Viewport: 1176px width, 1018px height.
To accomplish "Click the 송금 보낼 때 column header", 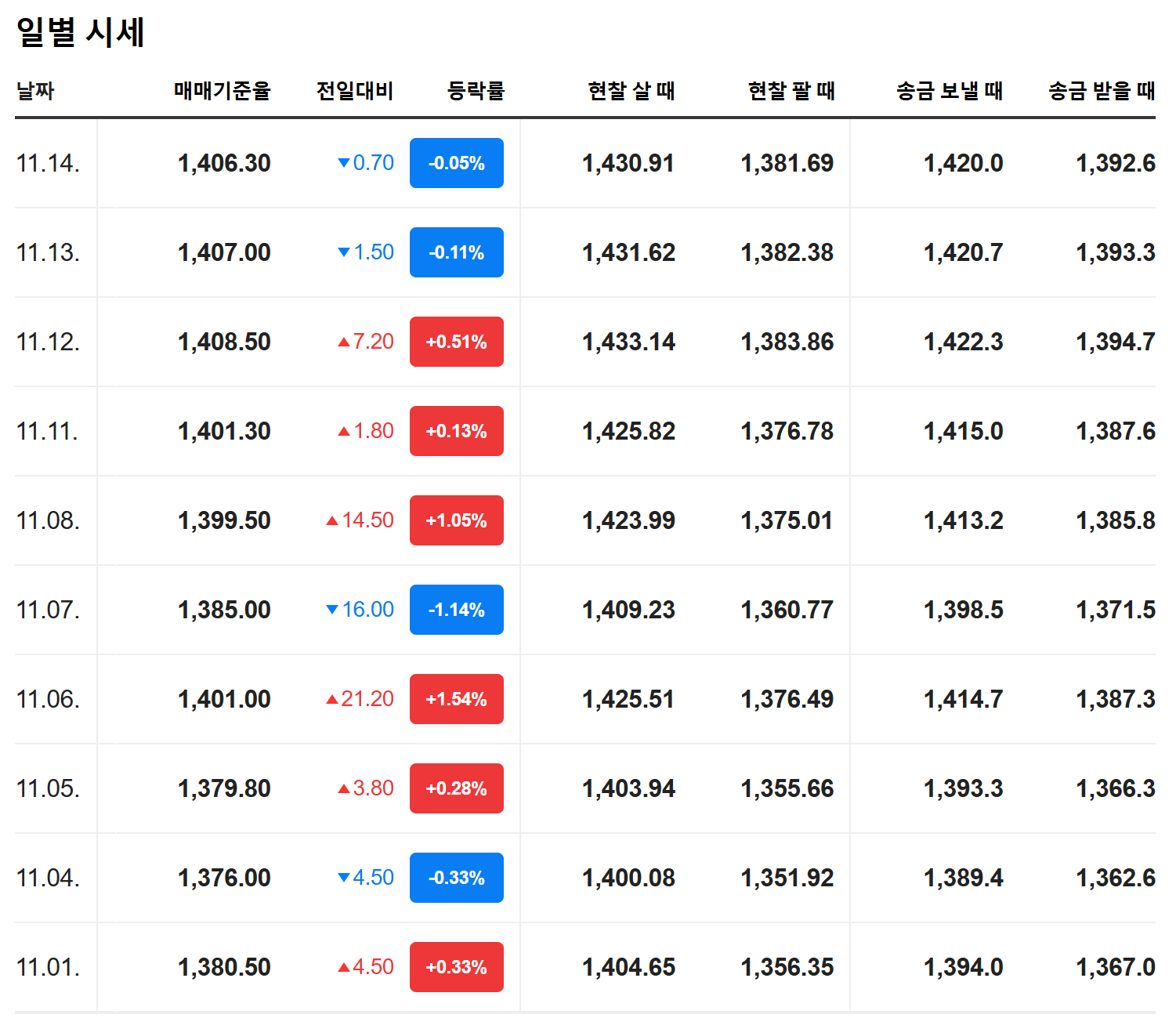I will point(950,91).
